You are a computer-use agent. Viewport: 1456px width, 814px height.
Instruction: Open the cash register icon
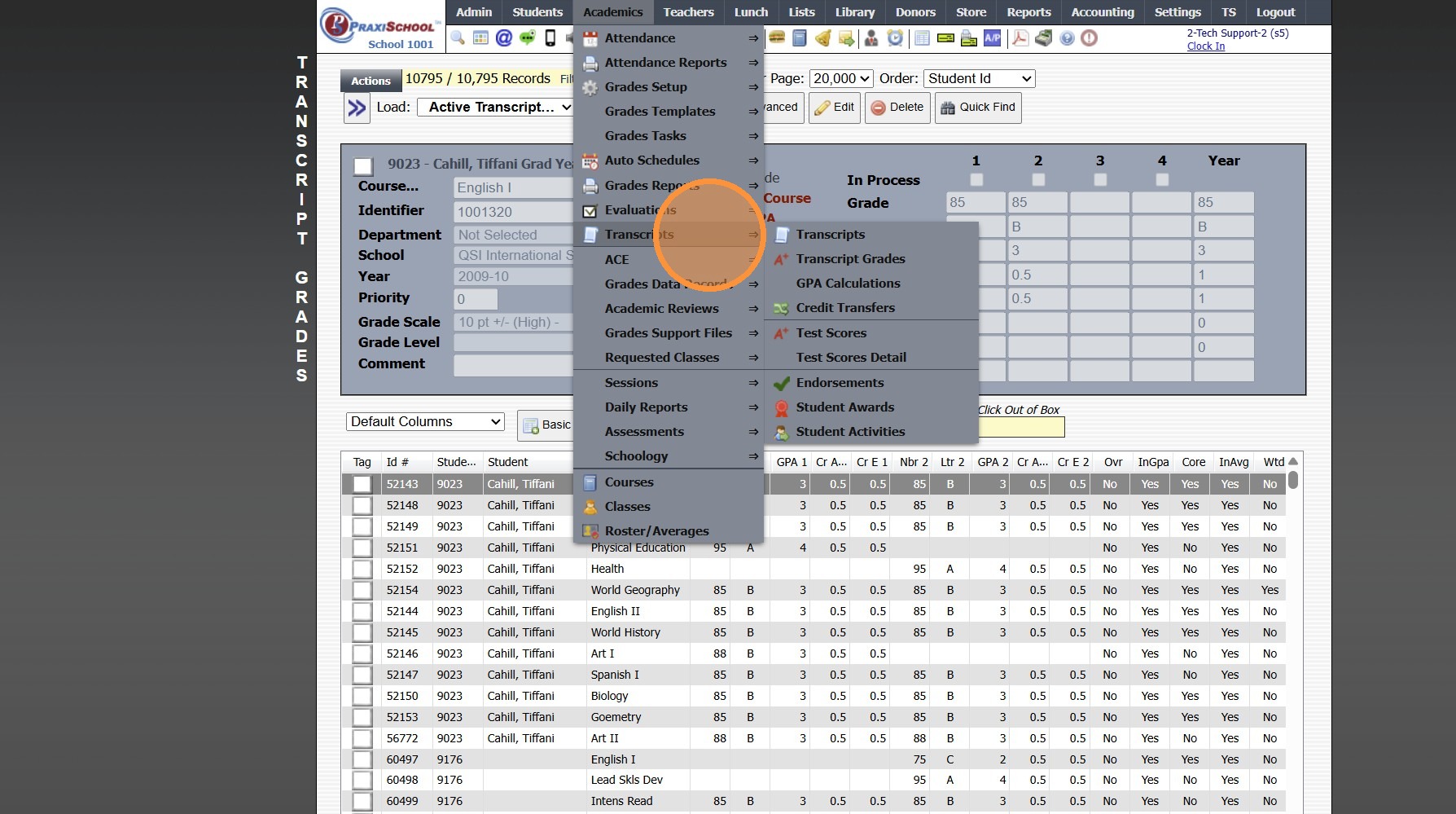click(1043, 38)
